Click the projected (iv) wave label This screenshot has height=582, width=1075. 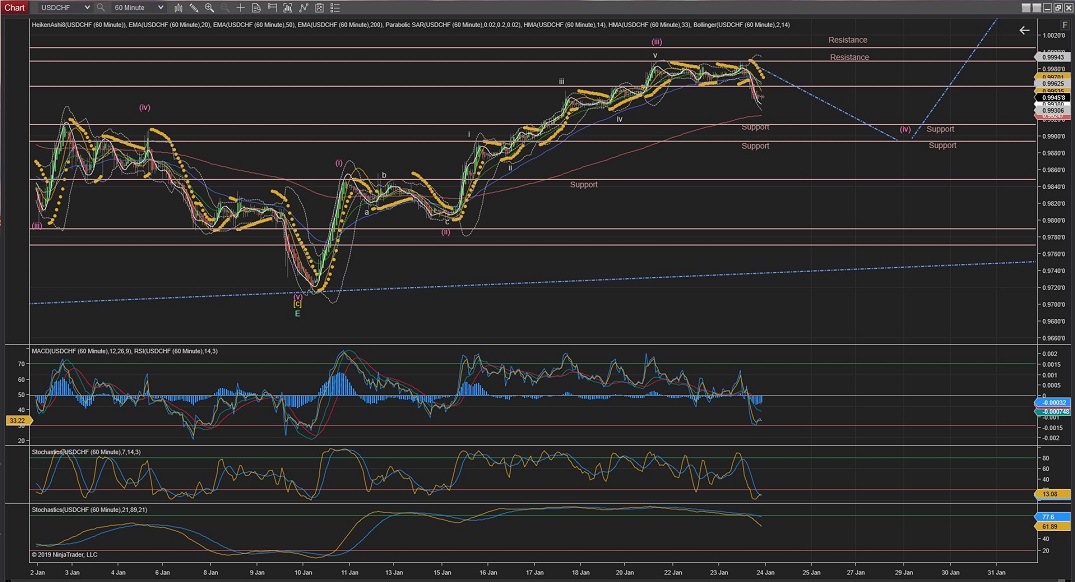(905, 129)
